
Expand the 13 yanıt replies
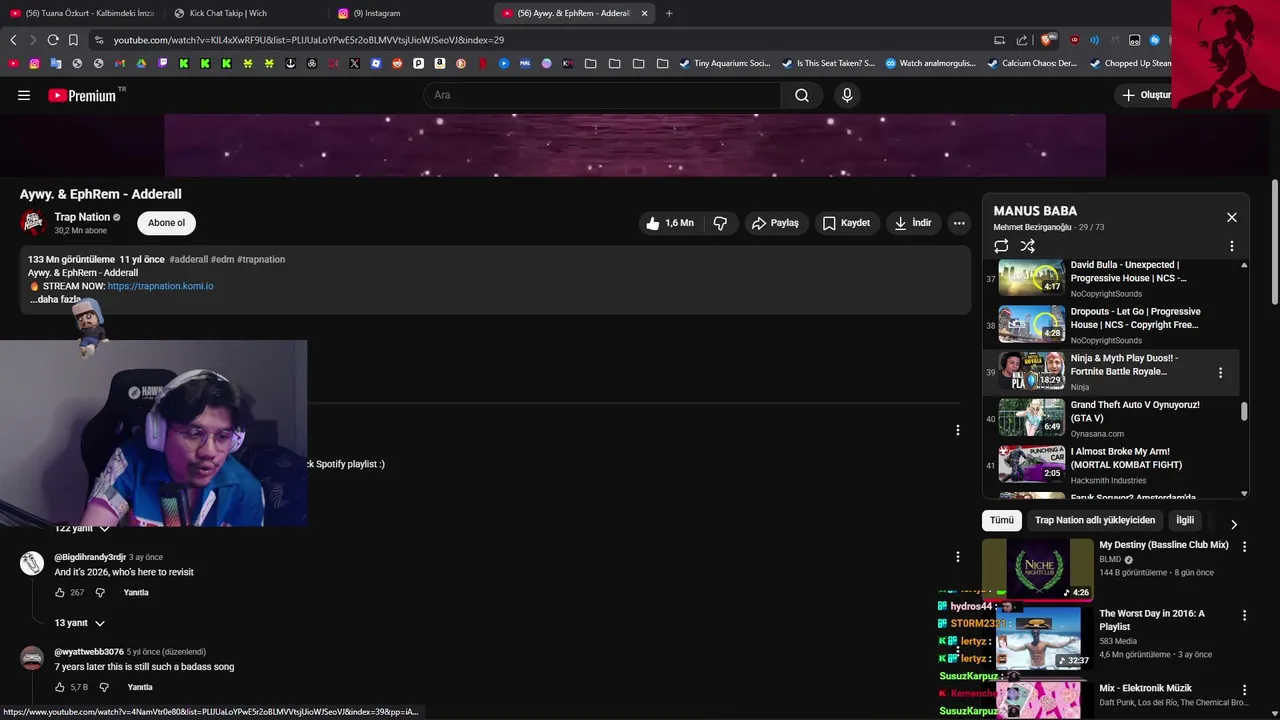pyautogui.click(x=79, y=623)
